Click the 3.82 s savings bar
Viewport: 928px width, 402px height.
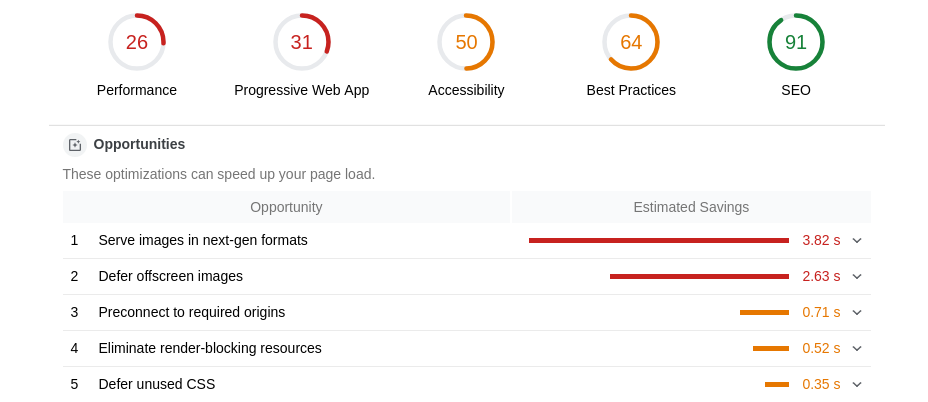click(659, 240)
